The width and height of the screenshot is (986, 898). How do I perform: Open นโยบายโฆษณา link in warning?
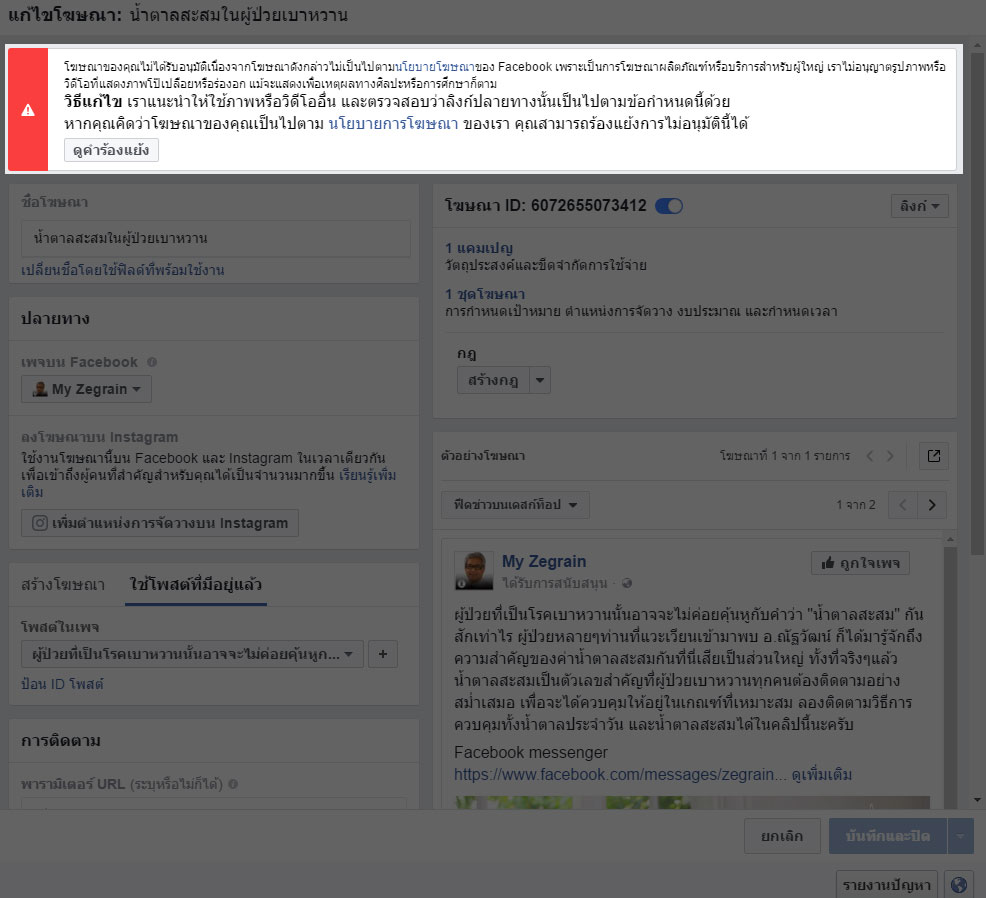click(435, 67)
